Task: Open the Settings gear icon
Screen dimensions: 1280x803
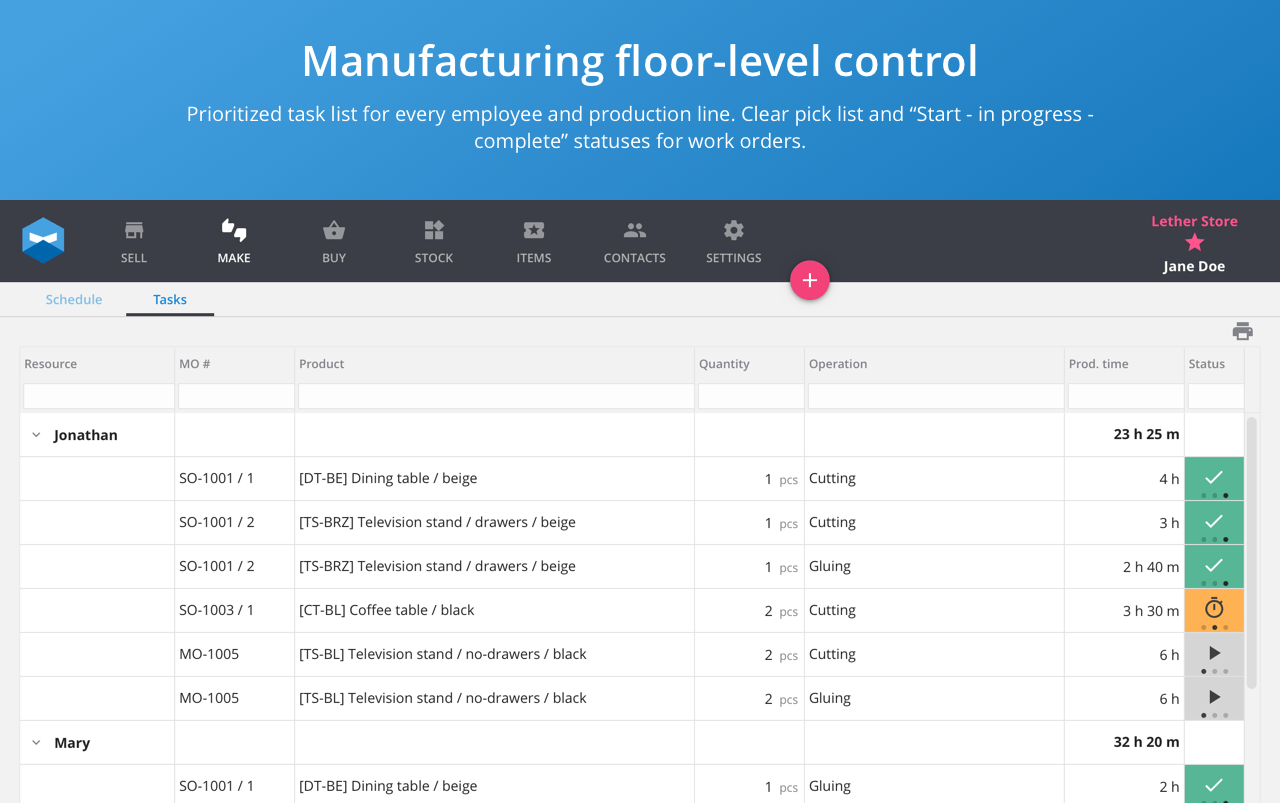Action: [734, 231]
